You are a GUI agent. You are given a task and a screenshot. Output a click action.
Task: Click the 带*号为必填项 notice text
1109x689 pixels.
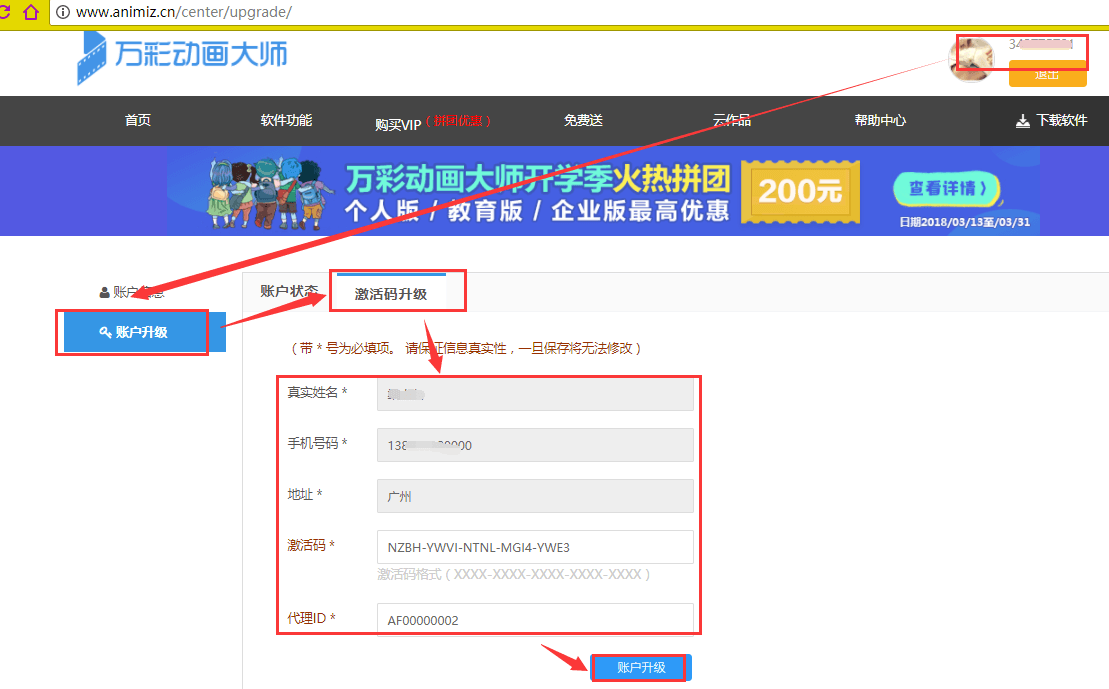coord(466,348)
